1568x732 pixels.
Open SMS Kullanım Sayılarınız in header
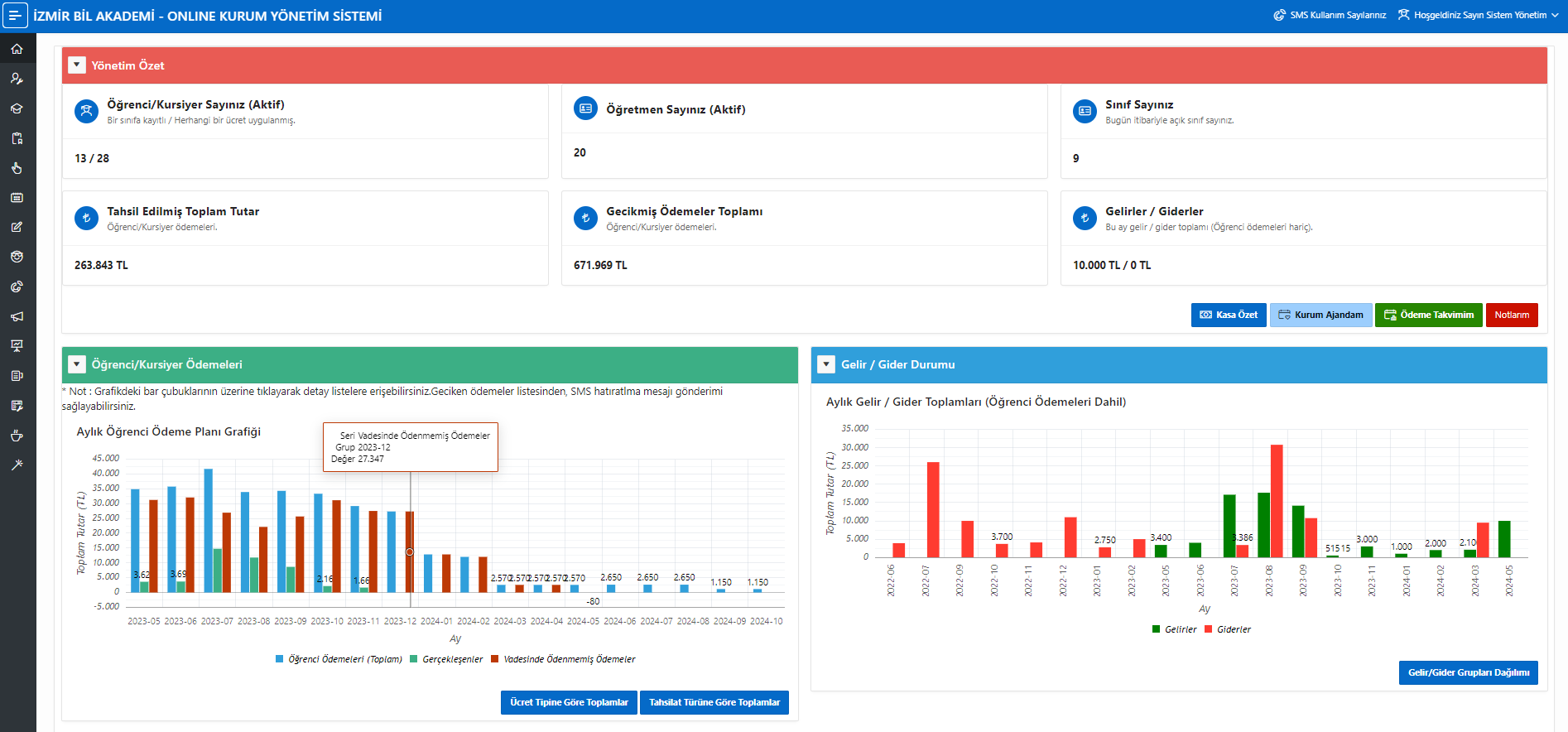click(1330, 15)
